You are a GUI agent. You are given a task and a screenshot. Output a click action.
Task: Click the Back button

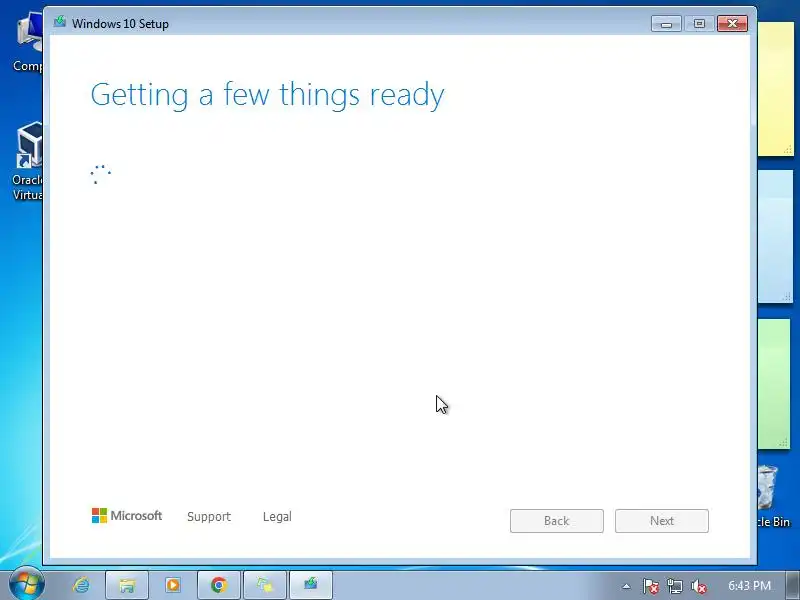click(557, 521)
